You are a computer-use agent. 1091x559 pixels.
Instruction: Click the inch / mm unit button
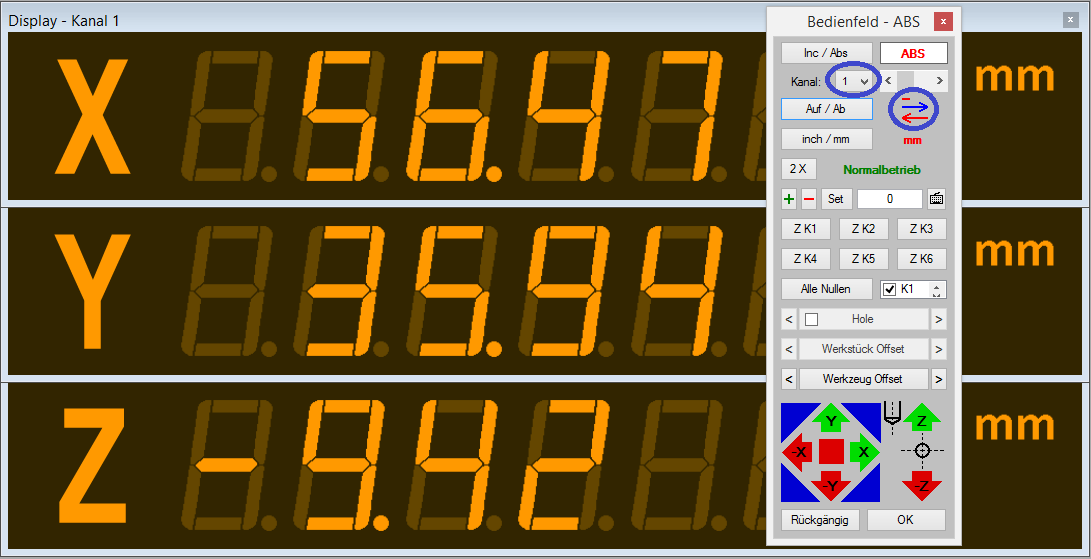pos(826,139)
